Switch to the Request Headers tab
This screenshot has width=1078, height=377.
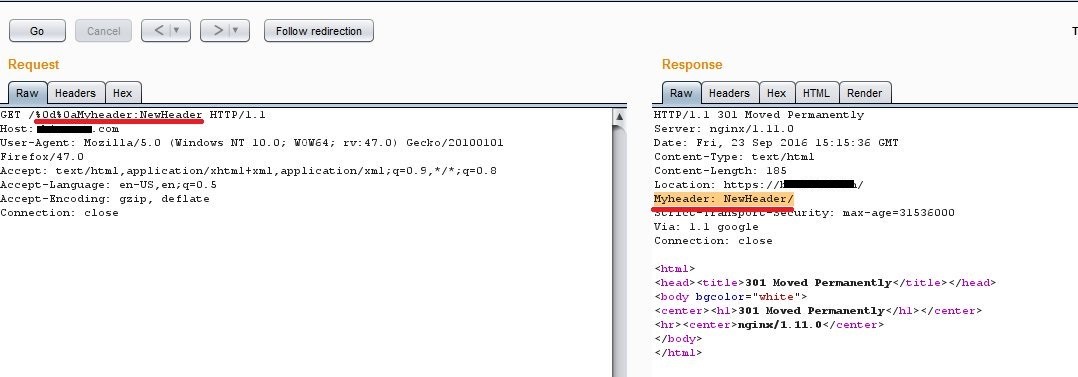[x=75, y=93]
